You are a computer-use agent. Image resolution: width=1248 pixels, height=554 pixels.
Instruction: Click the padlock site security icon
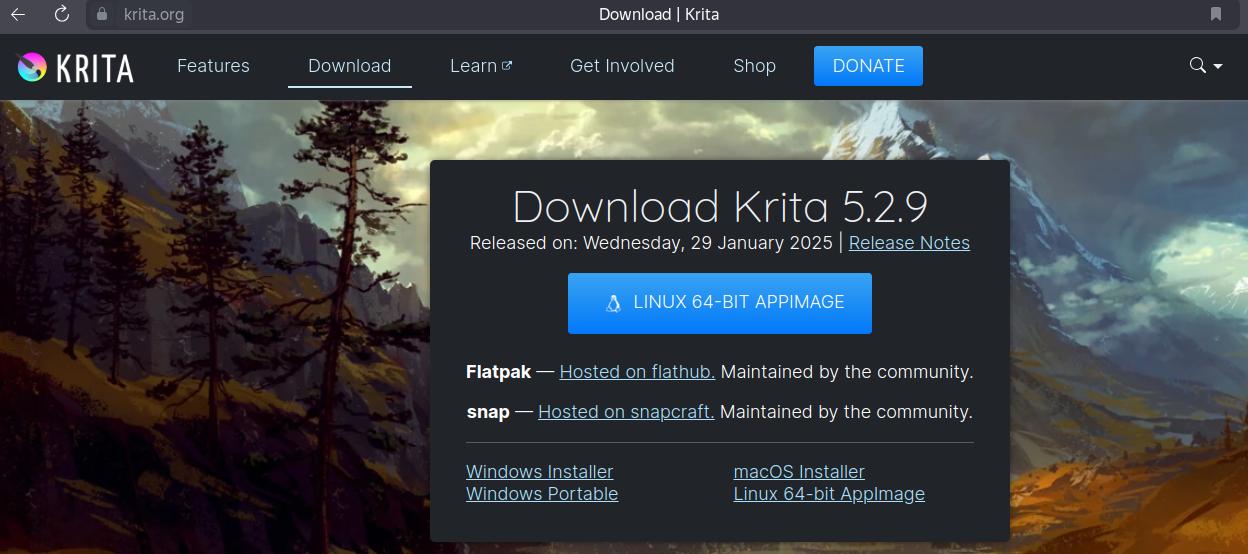coord(101,14)
